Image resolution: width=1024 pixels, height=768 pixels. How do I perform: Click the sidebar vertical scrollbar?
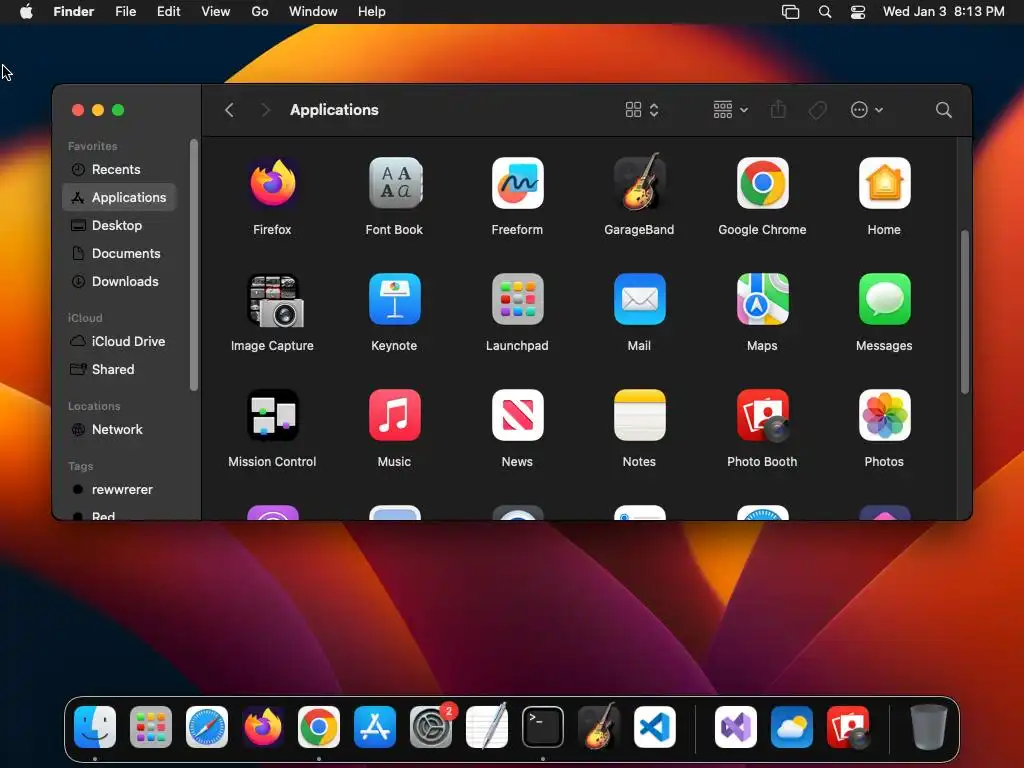click(194, 264)
